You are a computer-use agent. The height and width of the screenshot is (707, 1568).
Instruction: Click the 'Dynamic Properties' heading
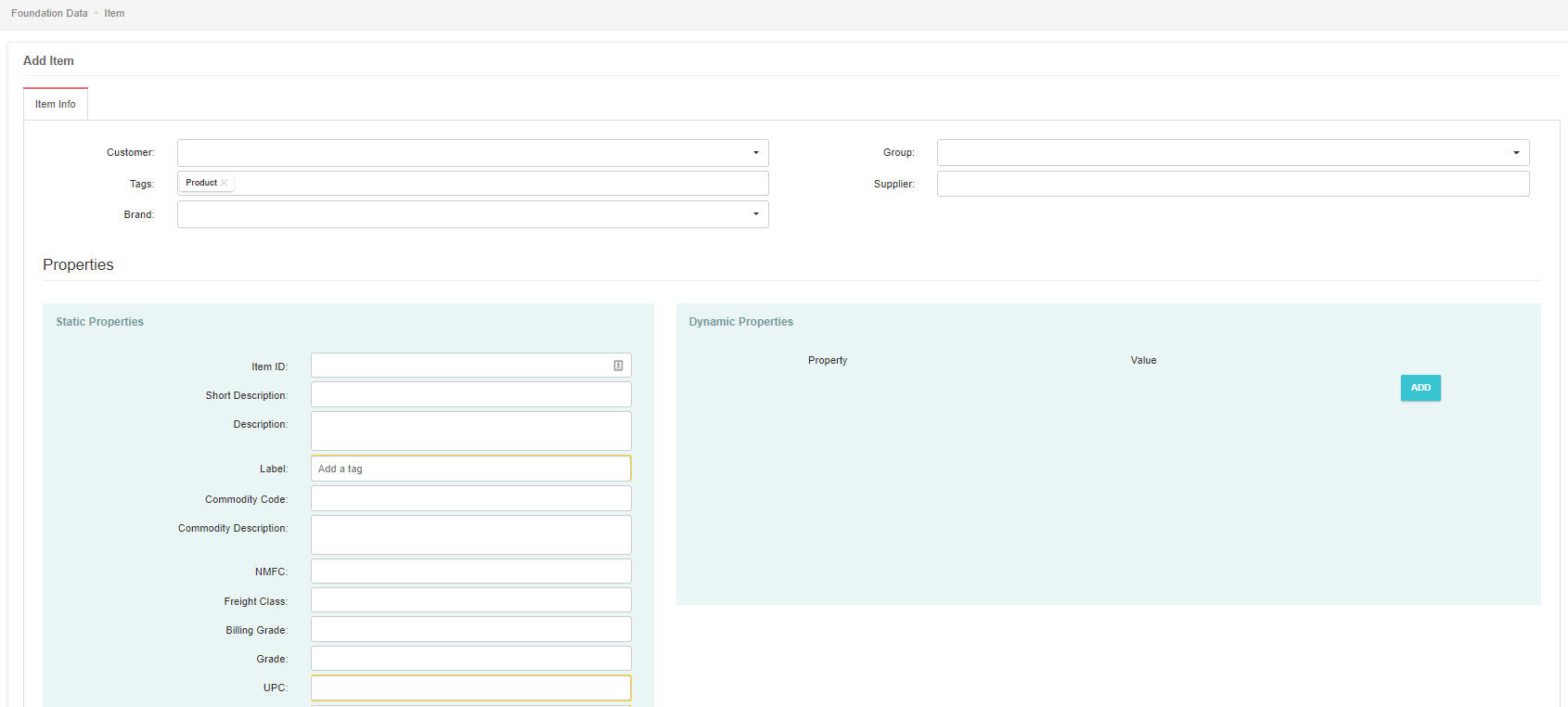coord(741,322)
